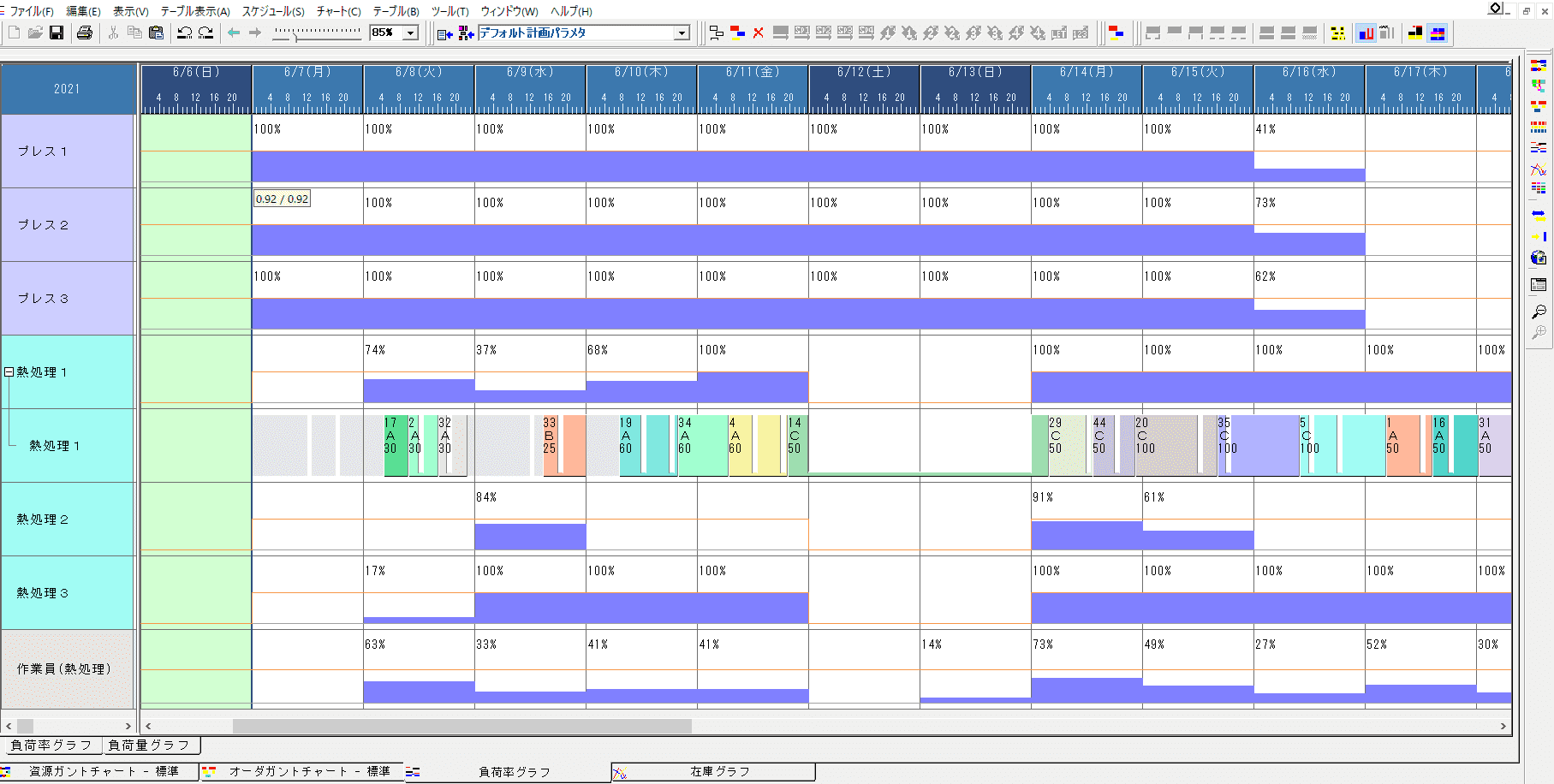The image size is (1554, 784).
Task: Open the 85% zoom dropdown
Action: (411, 33)
